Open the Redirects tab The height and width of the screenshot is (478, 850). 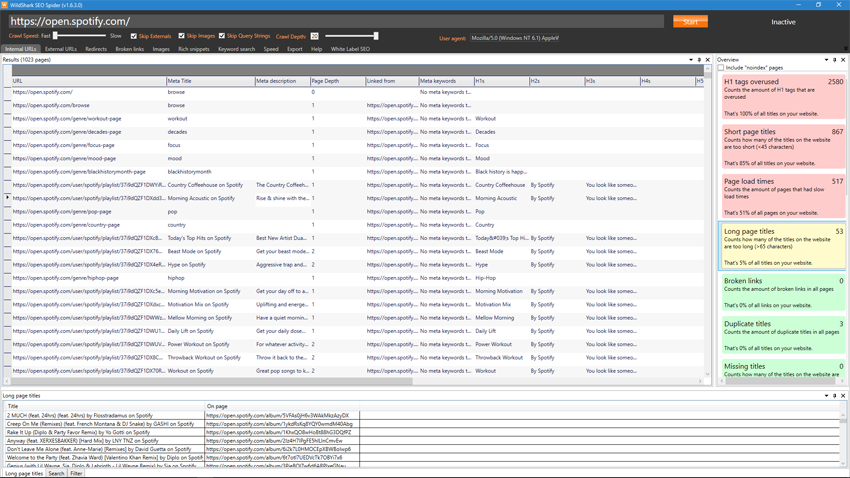pyautogui.click(x=96, y=49)
